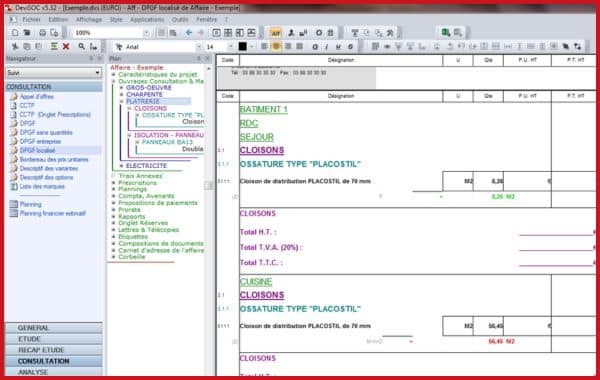Open the Arial font dropdown

[x=199, y=47]
